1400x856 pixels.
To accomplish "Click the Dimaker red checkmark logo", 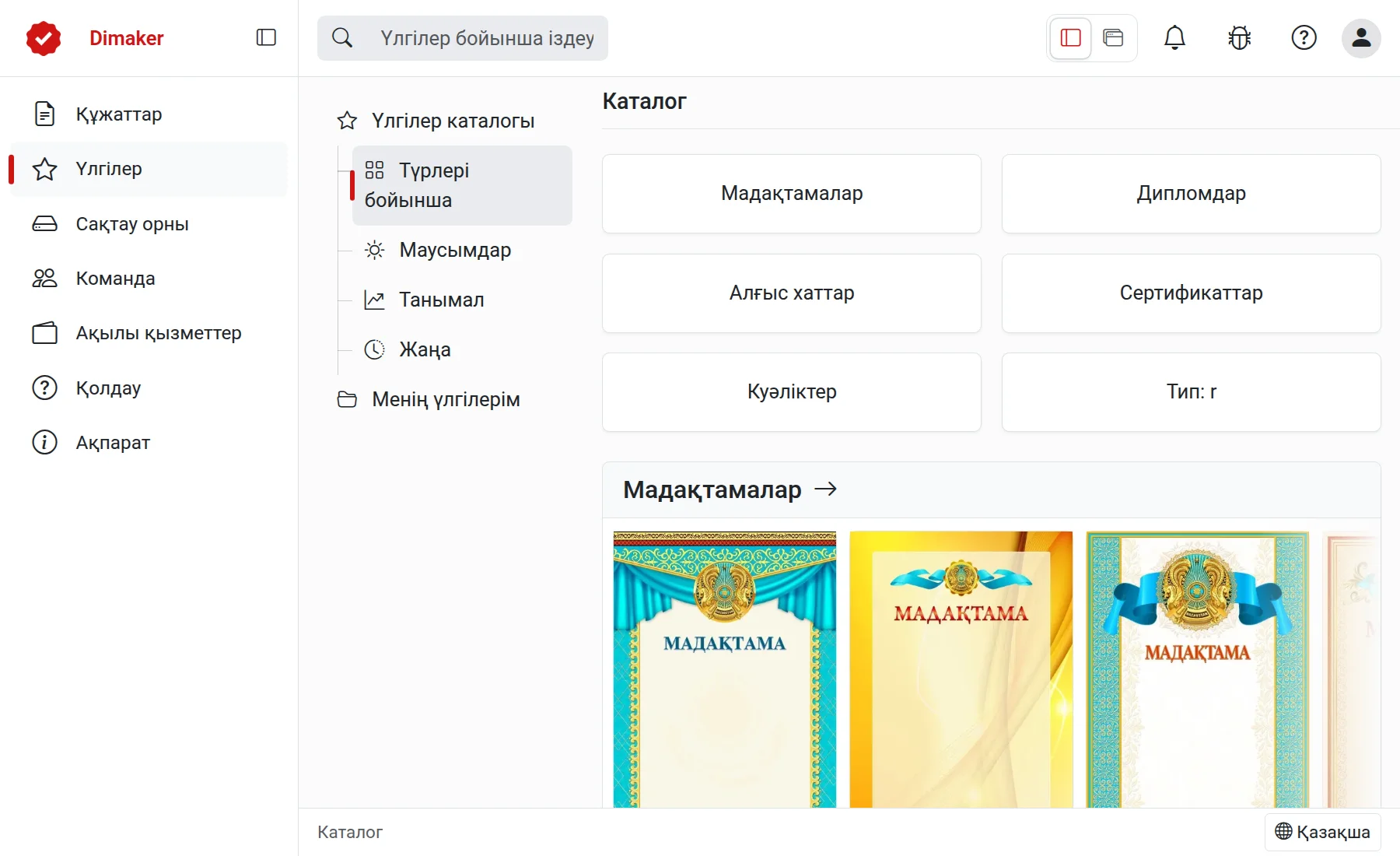I will [x=44, y=38].
